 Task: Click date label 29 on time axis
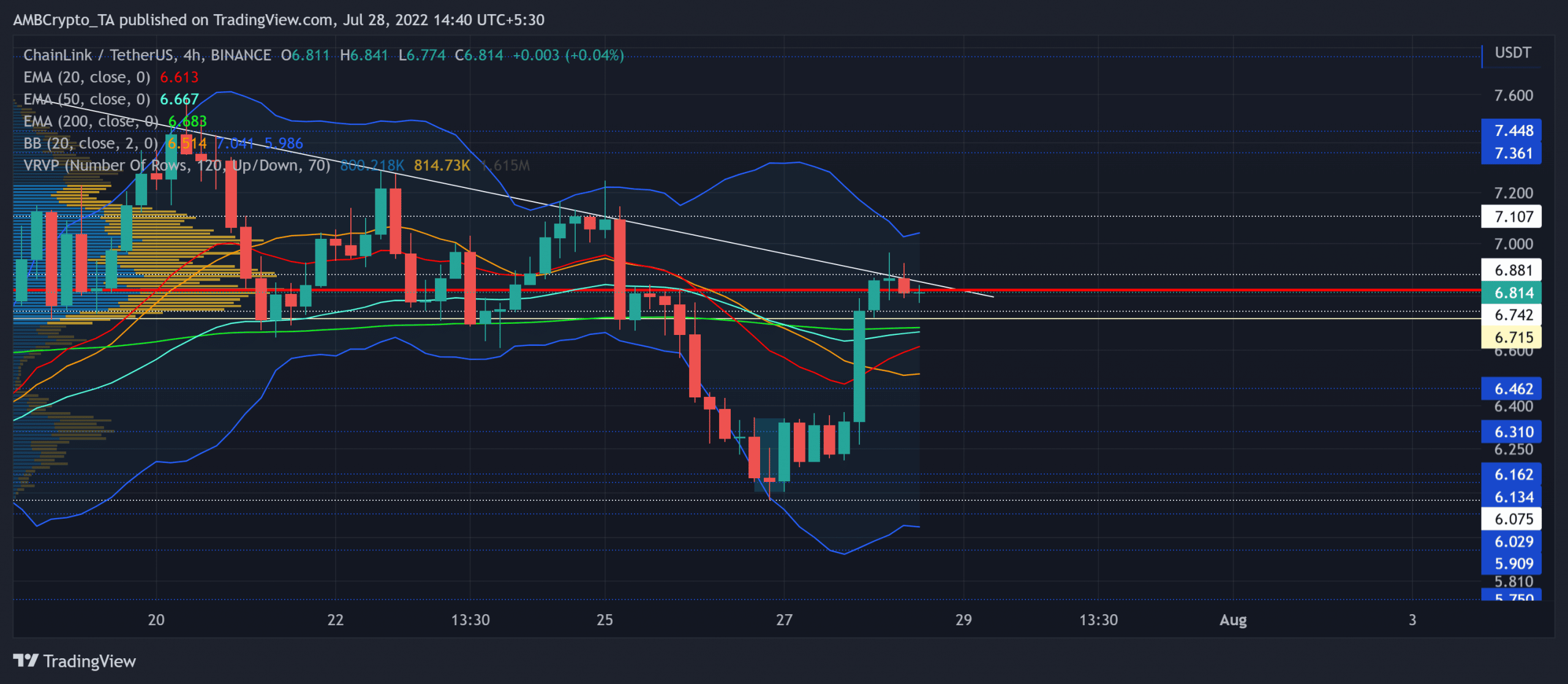(x=963, y=620)
